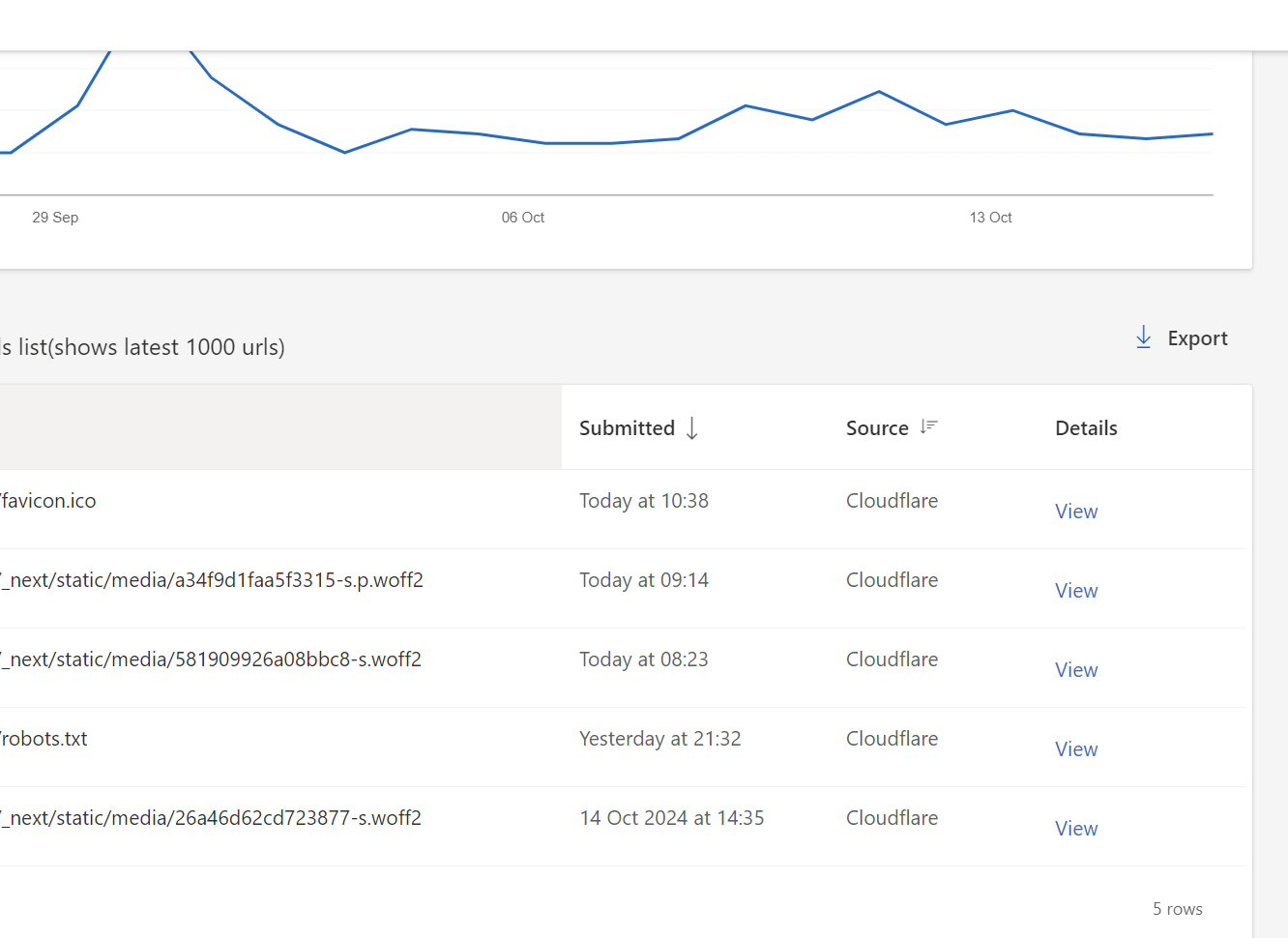Select the 26a46d62cd723877-s.woff2 URL
The height and width of the screenshot is (938, 1288).
211,818
